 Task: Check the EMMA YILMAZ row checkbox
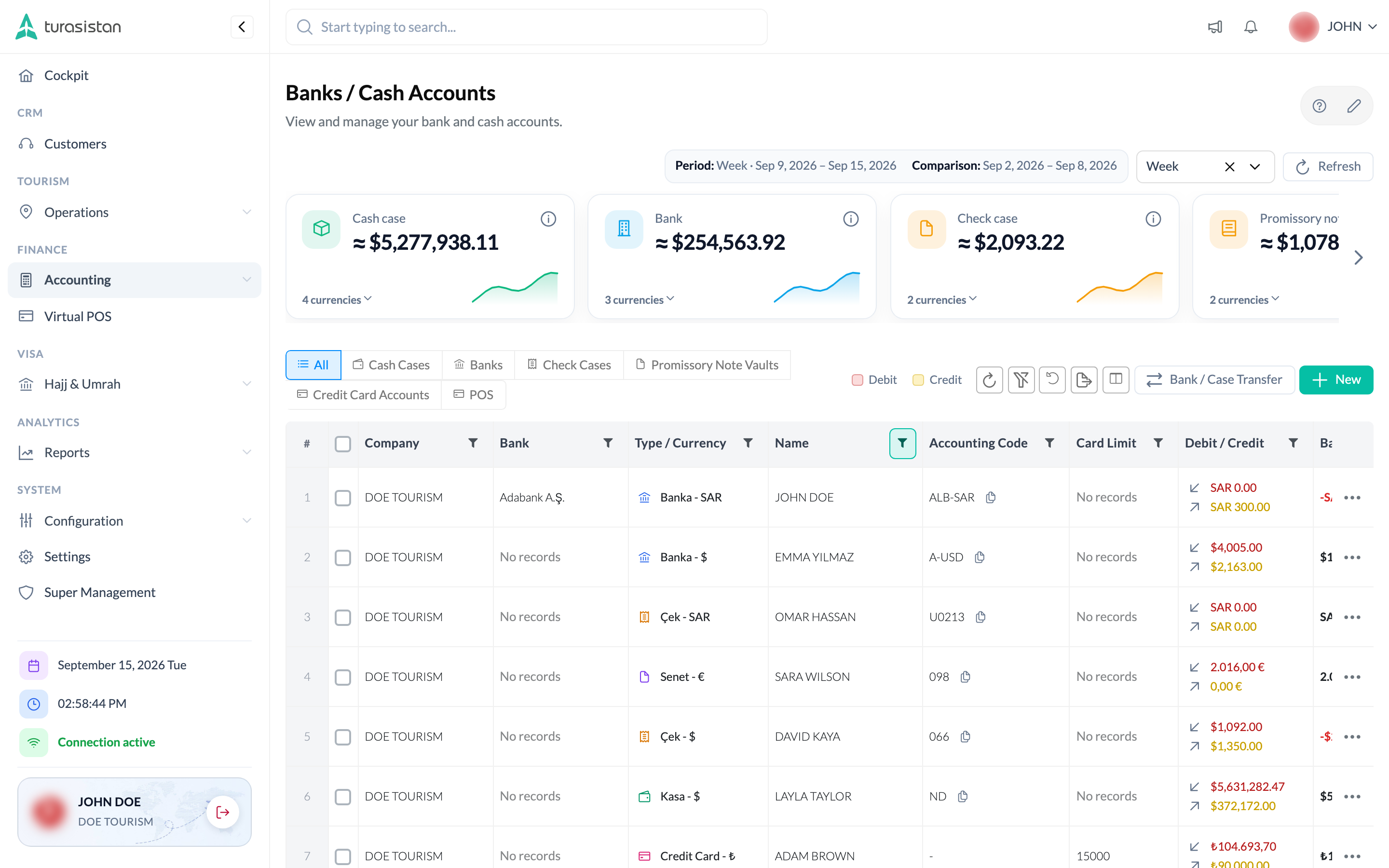point(342,557)
